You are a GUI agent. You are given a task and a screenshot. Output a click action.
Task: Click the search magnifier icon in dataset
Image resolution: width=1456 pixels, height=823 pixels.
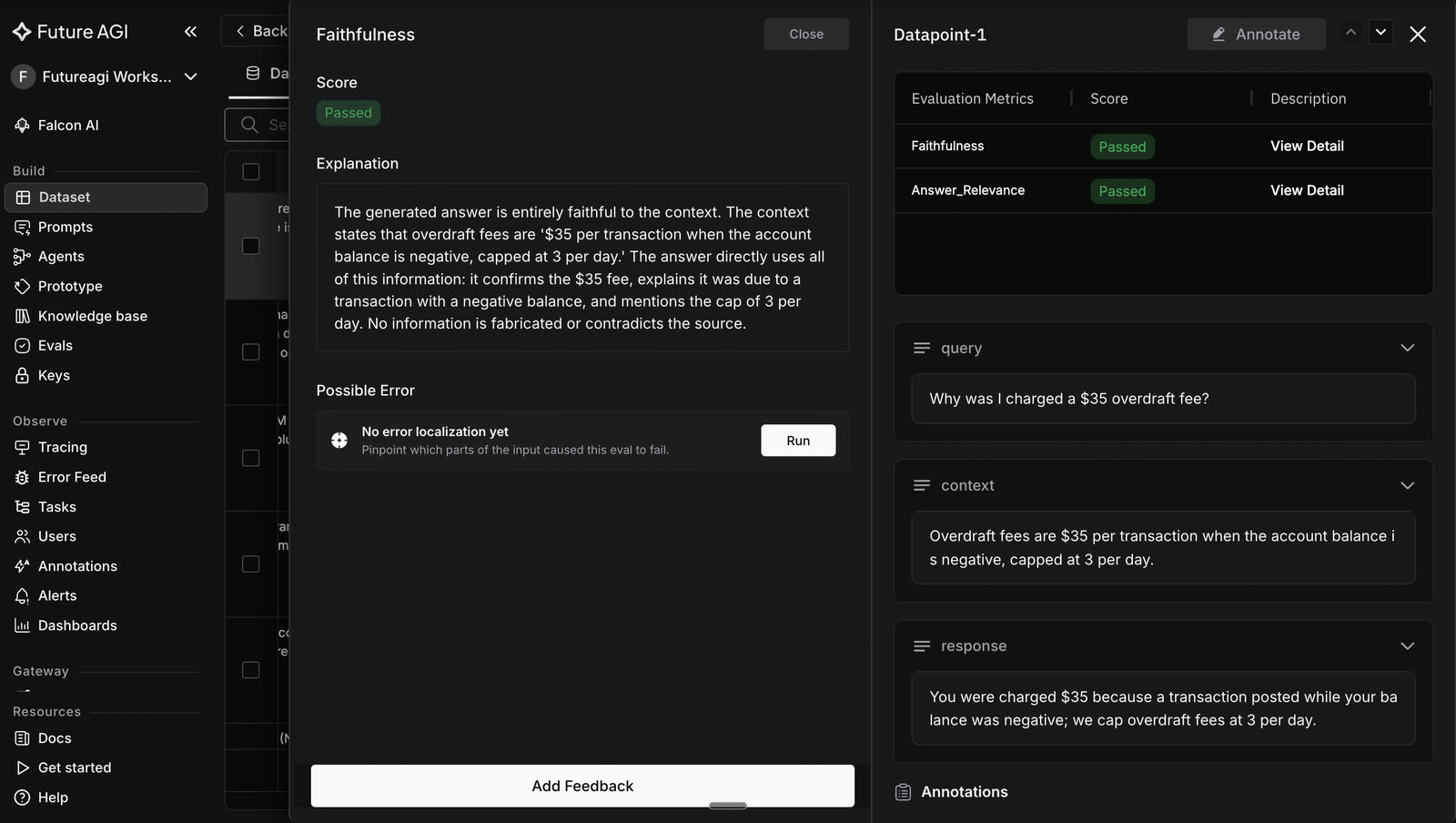[249, 125]
